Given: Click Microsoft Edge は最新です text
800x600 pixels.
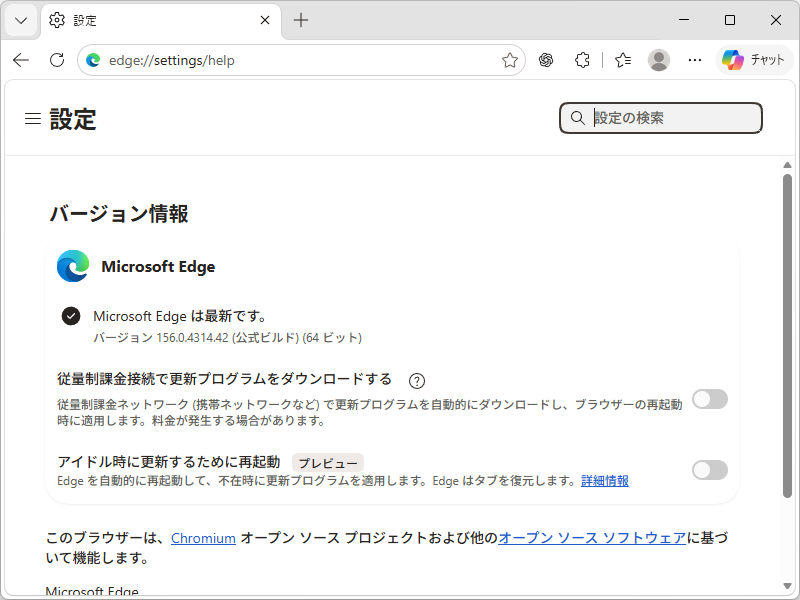Looking at the screenshot, I should 180,316.
